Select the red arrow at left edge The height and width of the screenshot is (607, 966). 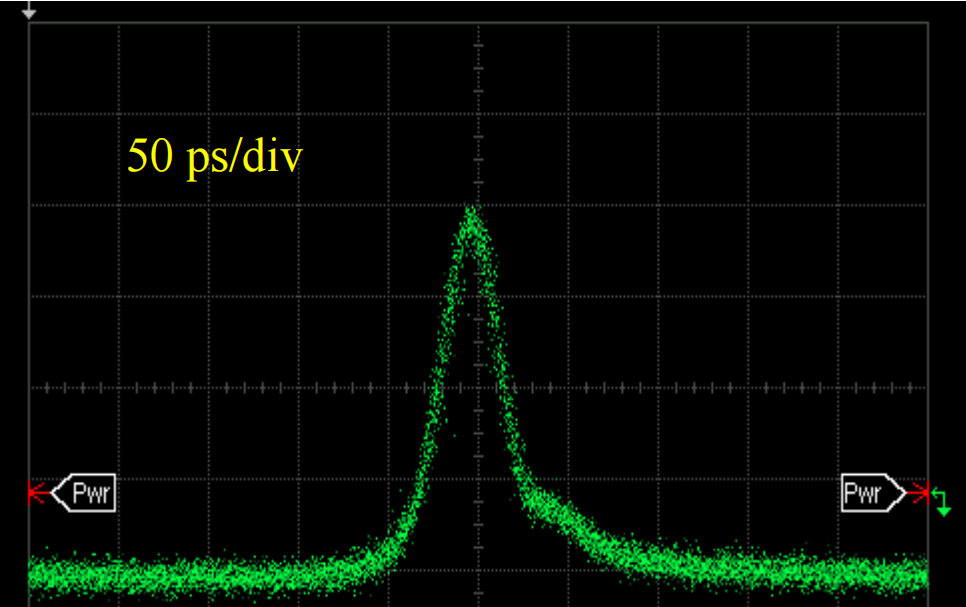click(37, 493)
